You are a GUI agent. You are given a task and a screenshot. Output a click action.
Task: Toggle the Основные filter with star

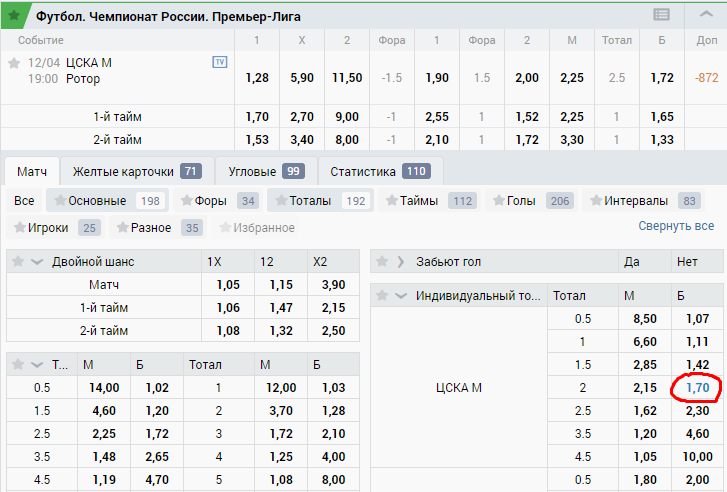(108, 201)
